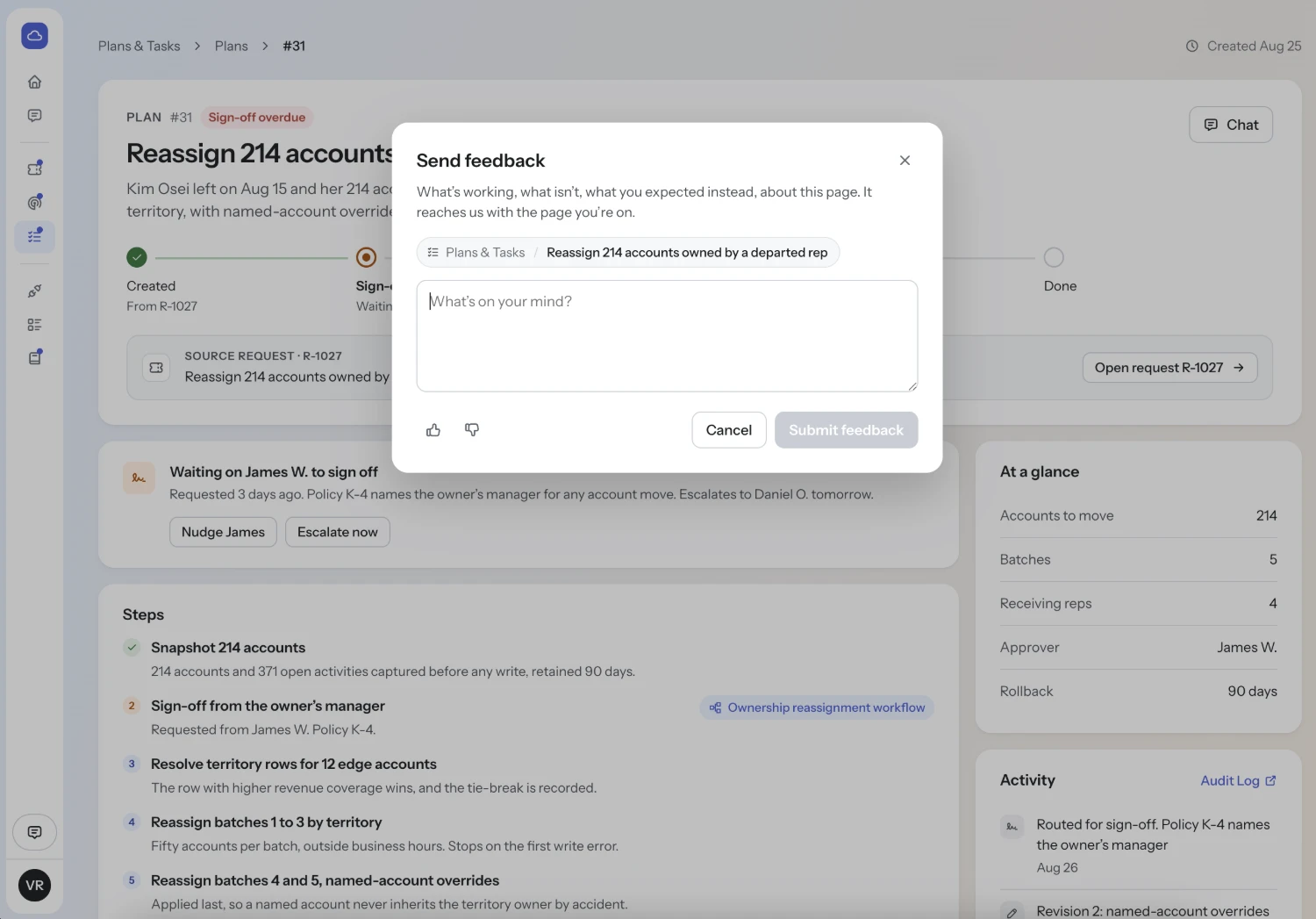
Task: Open Ownership reassignment workflow link
Action: point(817,707)
